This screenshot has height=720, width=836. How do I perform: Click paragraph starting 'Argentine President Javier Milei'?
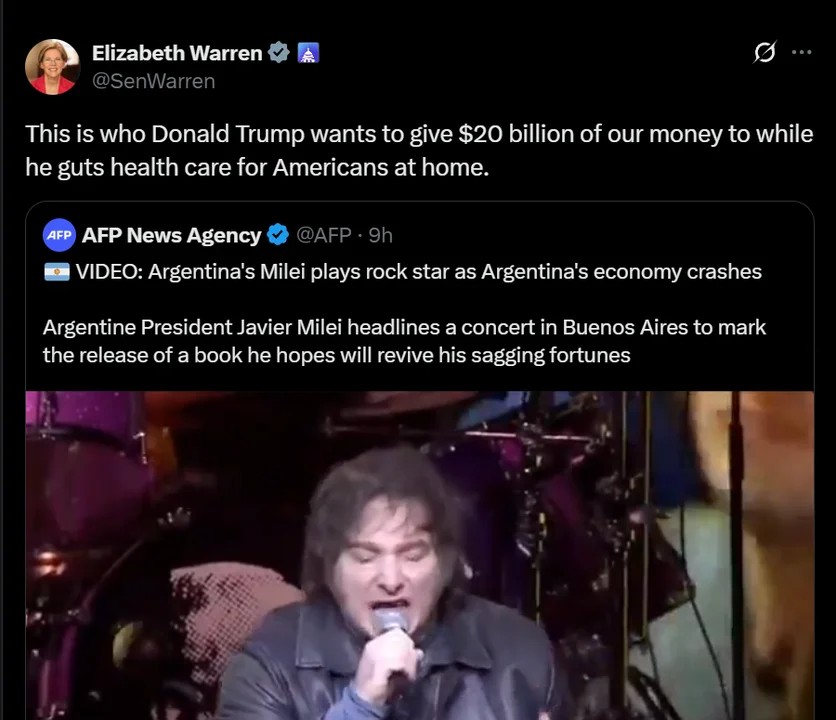point(404,341)
